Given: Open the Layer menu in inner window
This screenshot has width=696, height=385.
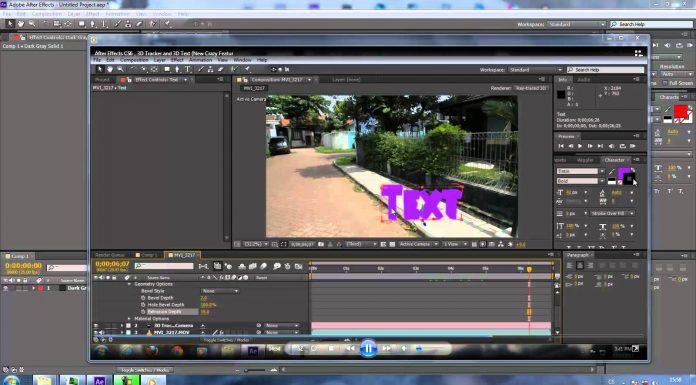Looking at the screenshot, I should point(159,60).
